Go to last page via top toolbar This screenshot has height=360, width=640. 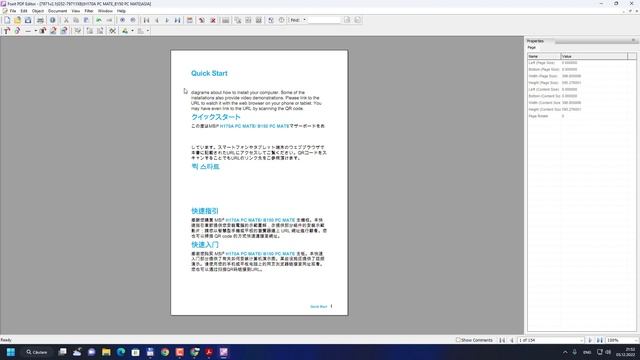tap(178, 20)
